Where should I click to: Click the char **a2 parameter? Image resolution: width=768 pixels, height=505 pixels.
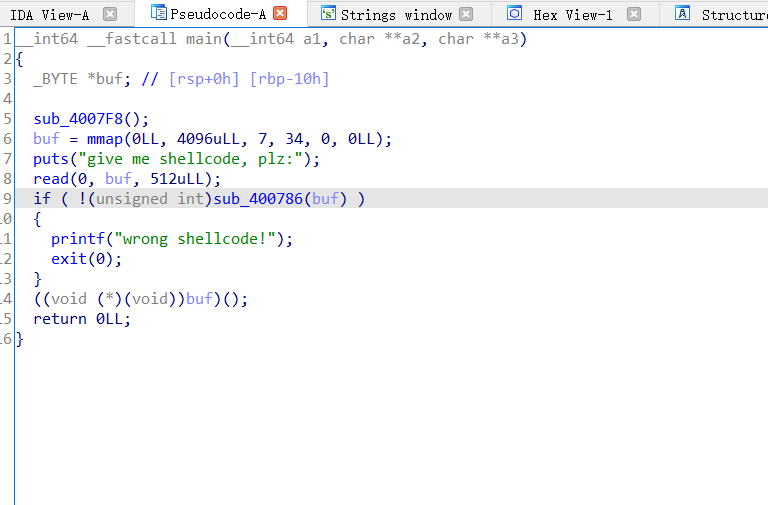click(380, 39)
